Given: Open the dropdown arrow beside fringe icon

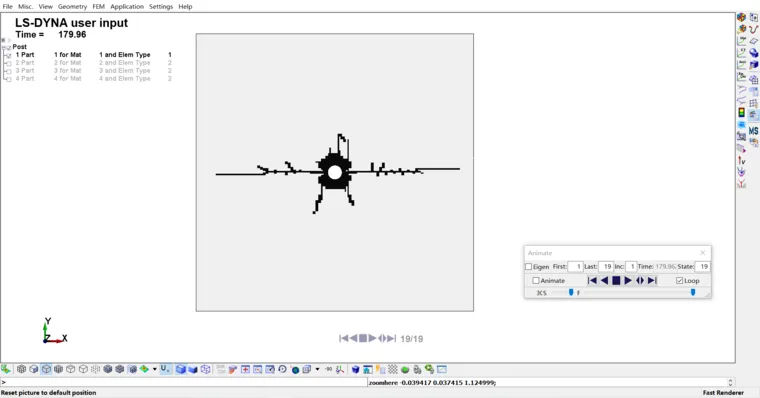Looking at the screenshot, I should [155, 369].
